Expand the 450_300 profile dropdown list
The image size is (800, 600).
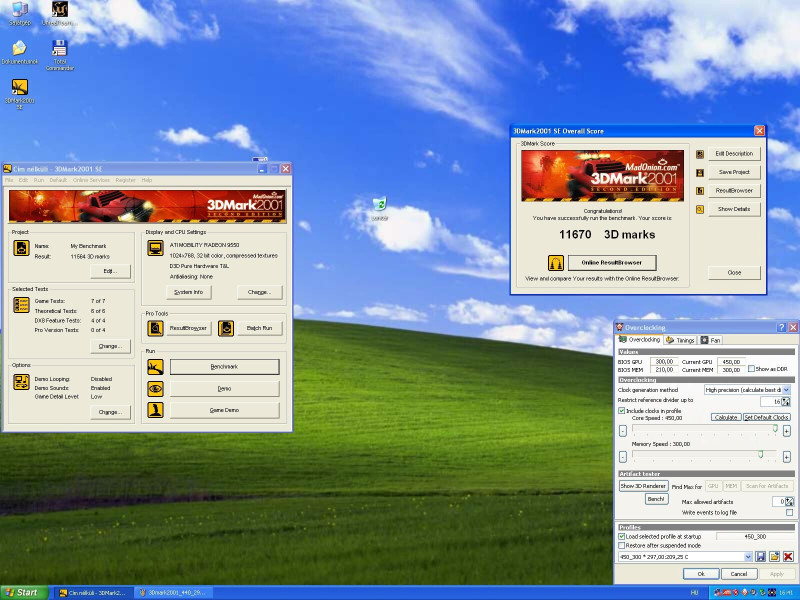click(748, 557)
